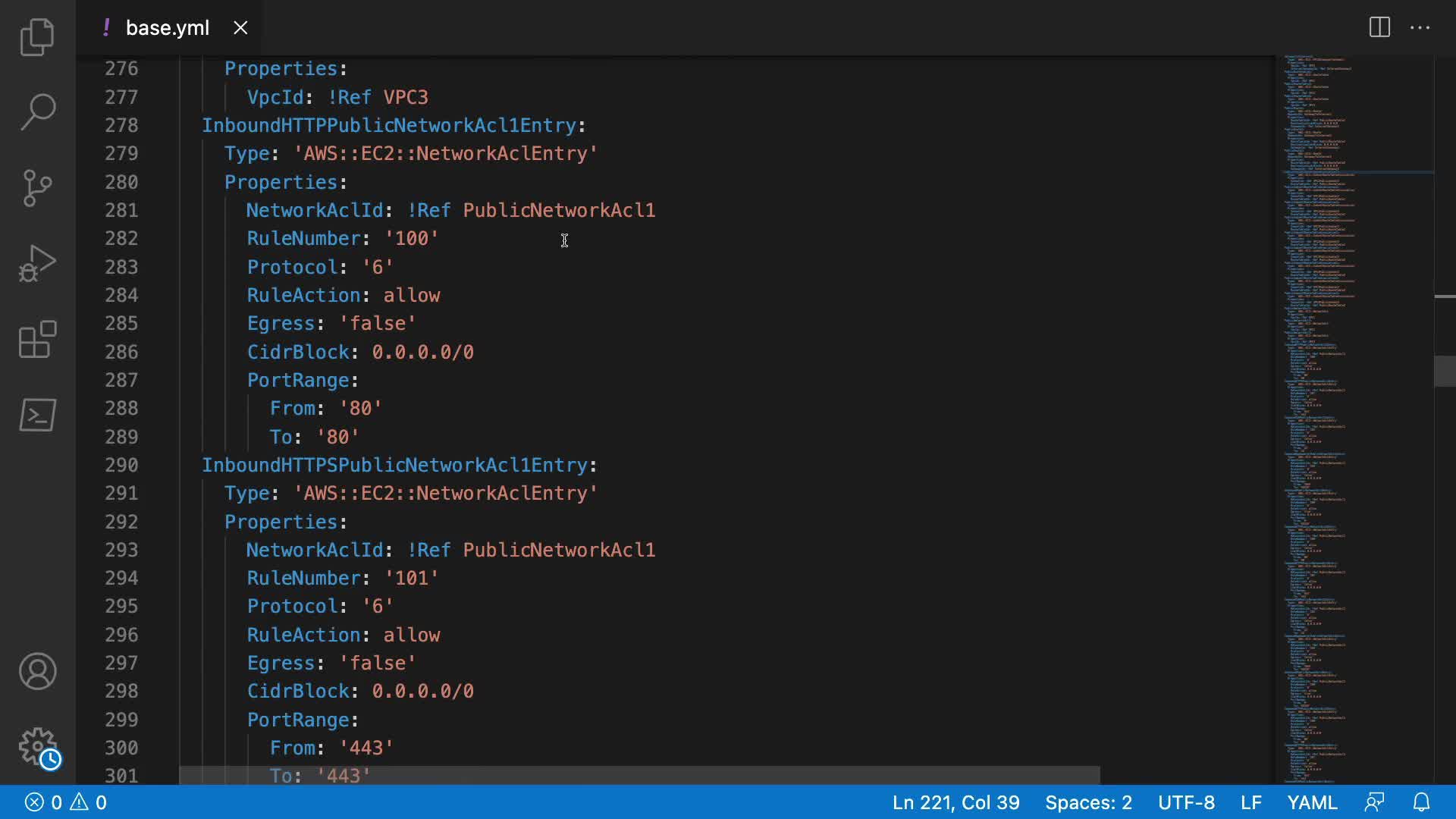Viewport: 1456px width, 819px height.
Task: Click the errors and warnings status indicator
Action: click(66, 802)
